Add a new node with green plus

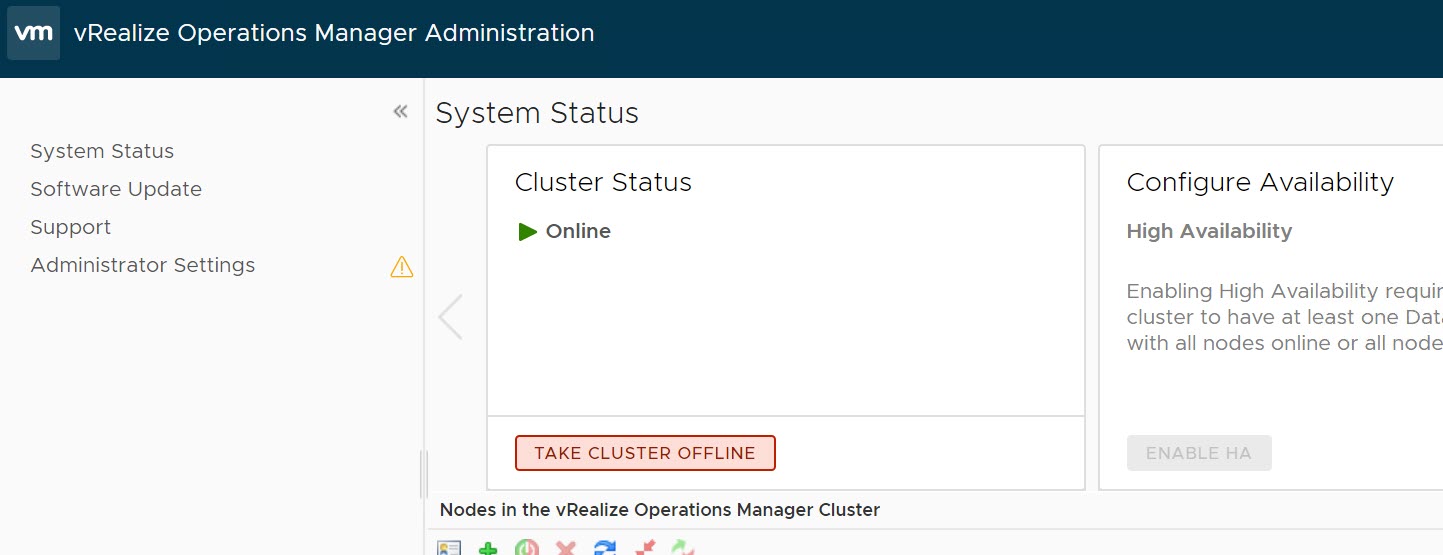488,548
